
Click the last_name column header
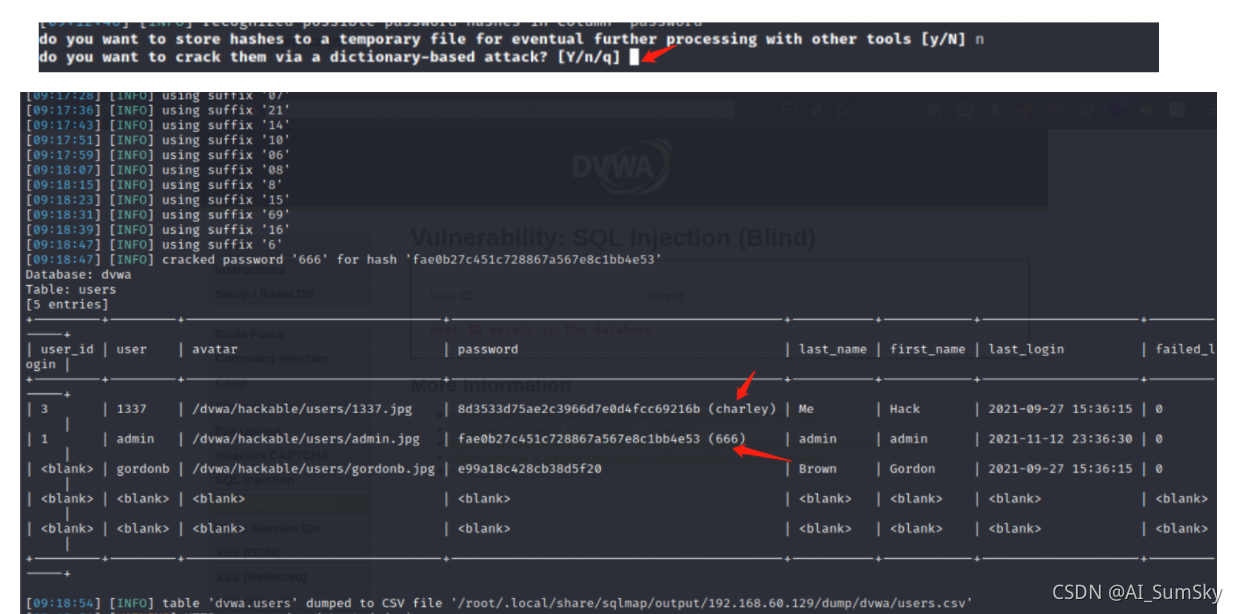pos(833,350)
